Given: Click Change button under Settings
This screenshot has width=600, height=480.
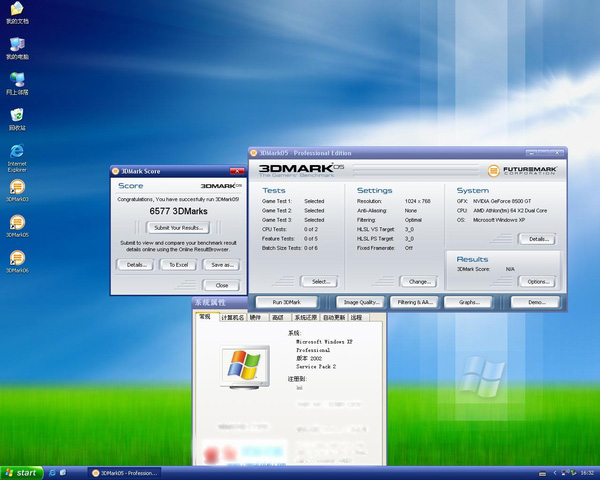Looking at the screenshot, I should (x=419, y=282).
